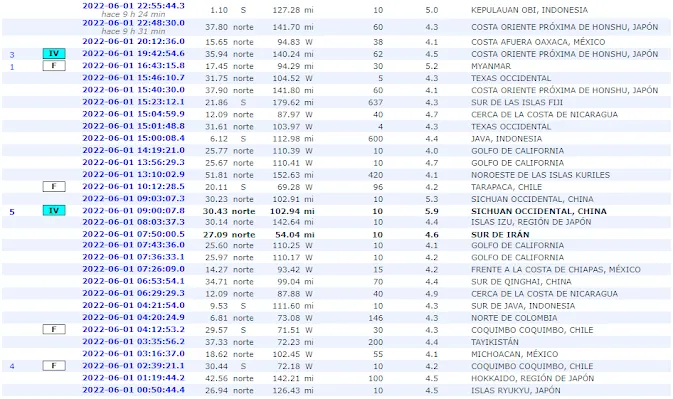Open the 2022-06-01 01:19:44.2 Hokkaido event

[133, 378]
